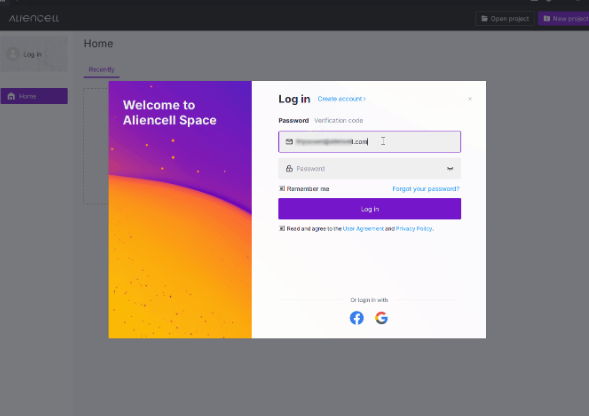
Task: Click the purple Log in button
Action: click(x=369, y=209)
